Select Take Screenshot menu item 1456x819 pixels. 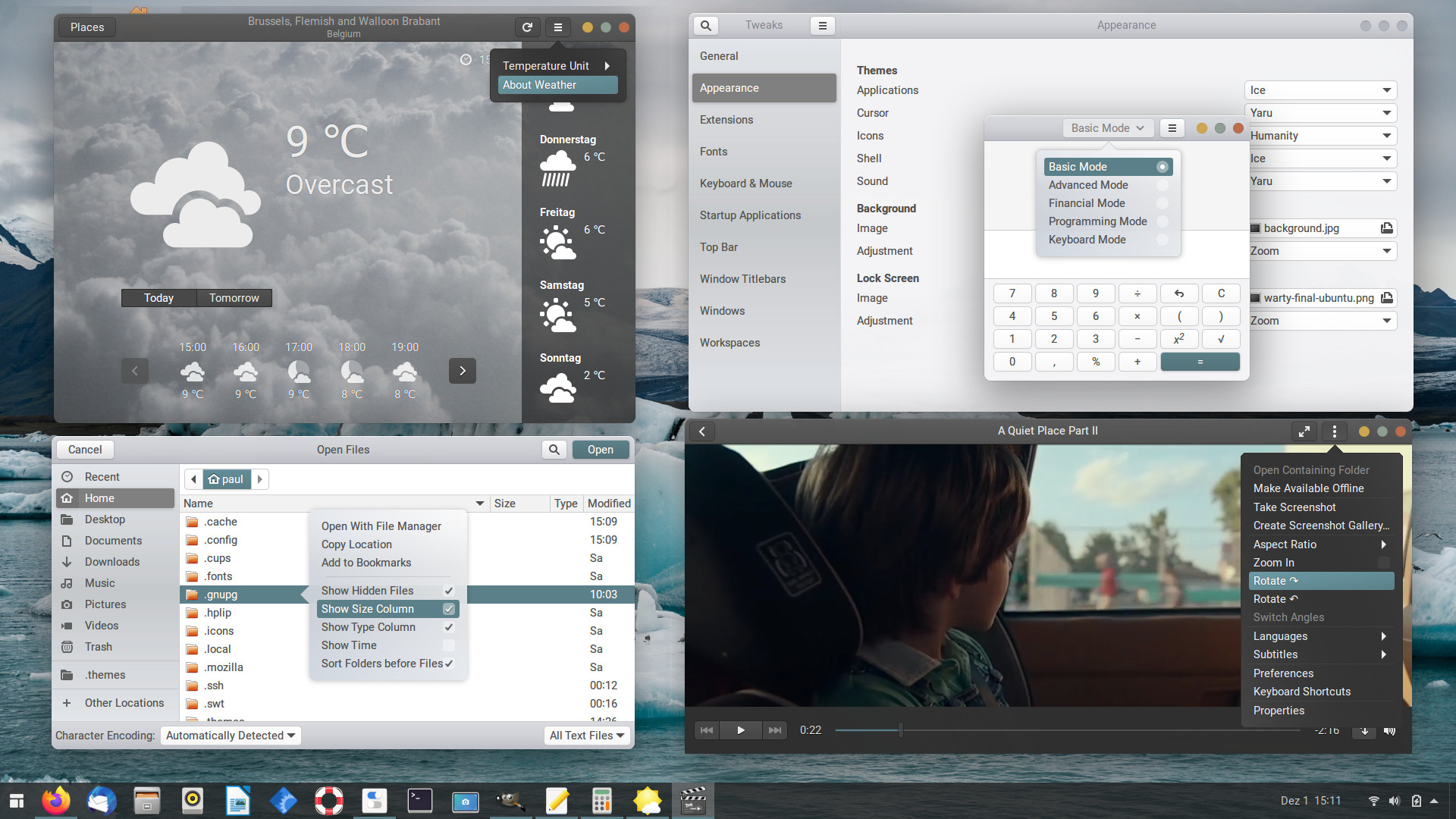point(1321,507)
